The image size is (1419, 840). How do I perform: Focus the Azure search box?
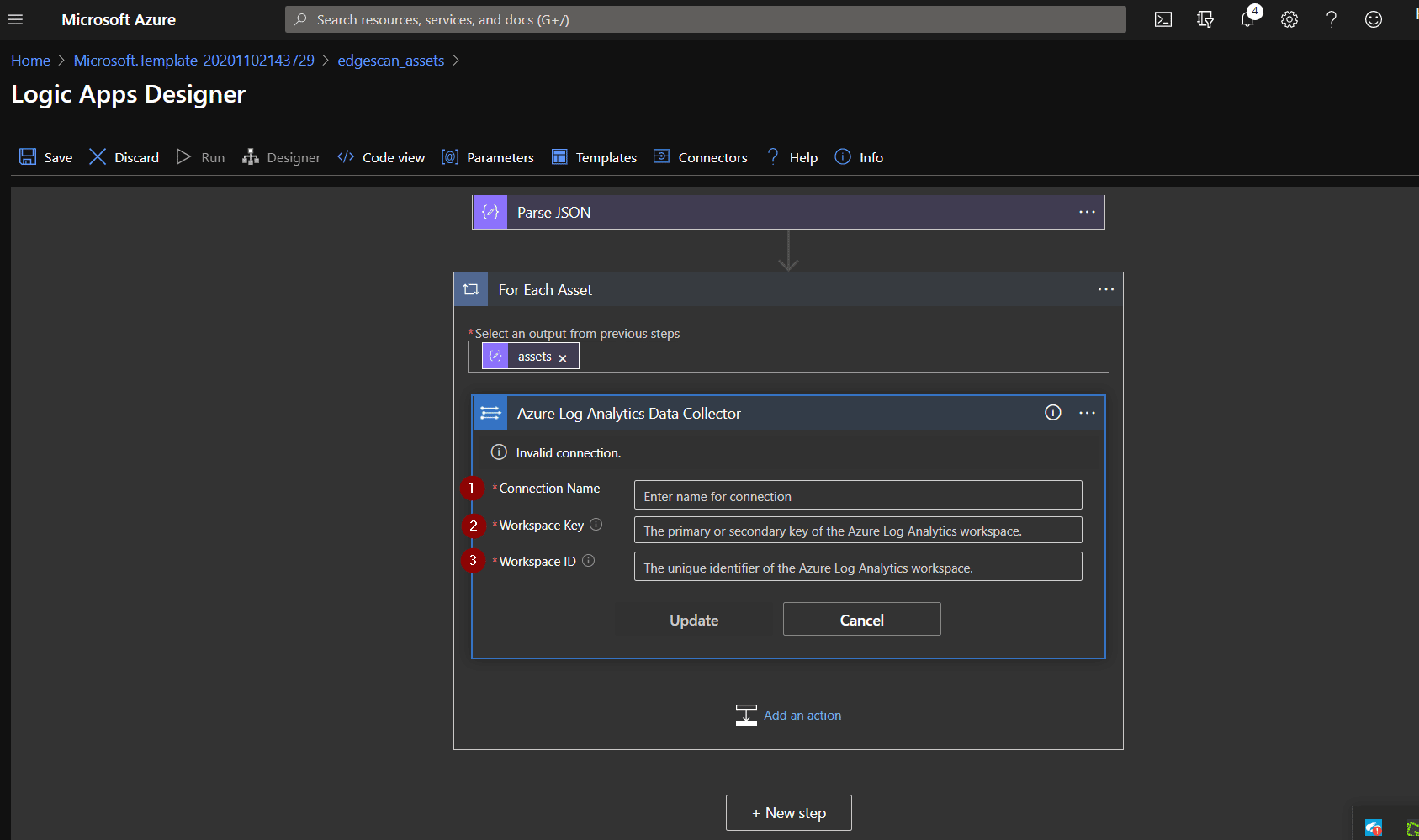[705, 19]
